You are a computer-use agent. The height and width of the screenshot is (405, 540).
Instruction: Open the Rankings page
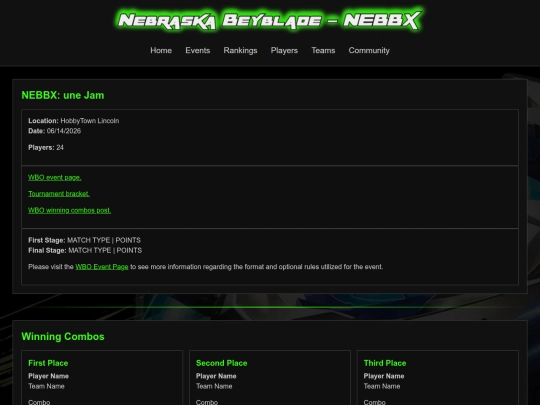pos(240,51)
